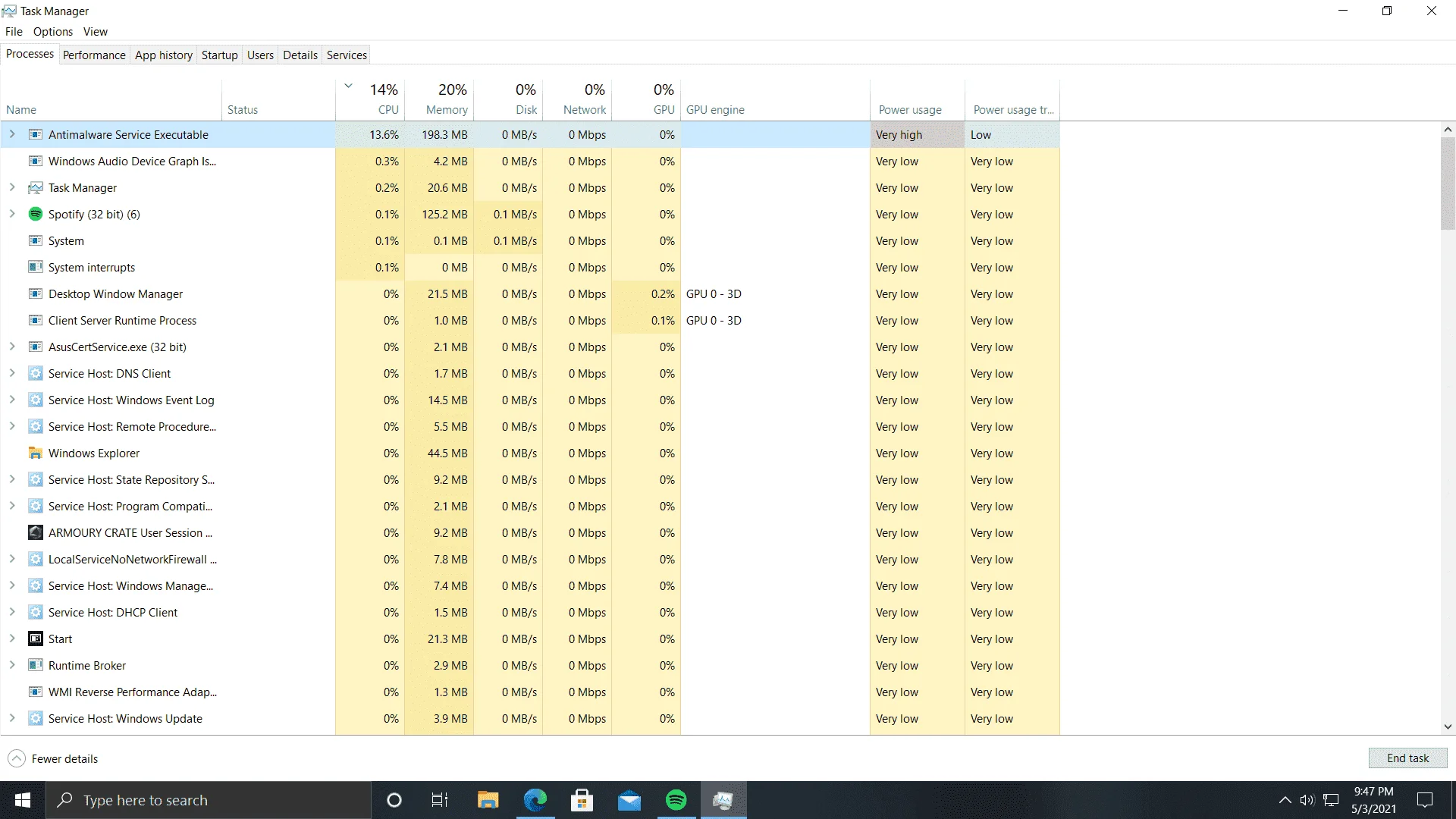The image size is (1456, 819).
Task: Select the Client Server Runtime Process row
Action: (530, 321)
